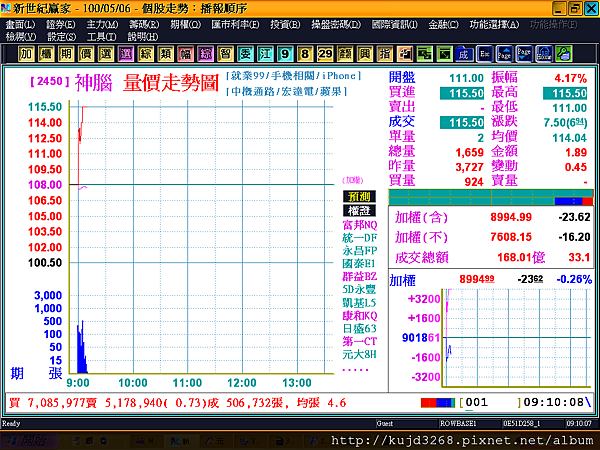Select the 富邦NQ warrant entry
Screen dimensions: 600x450
tap(360, 225)
